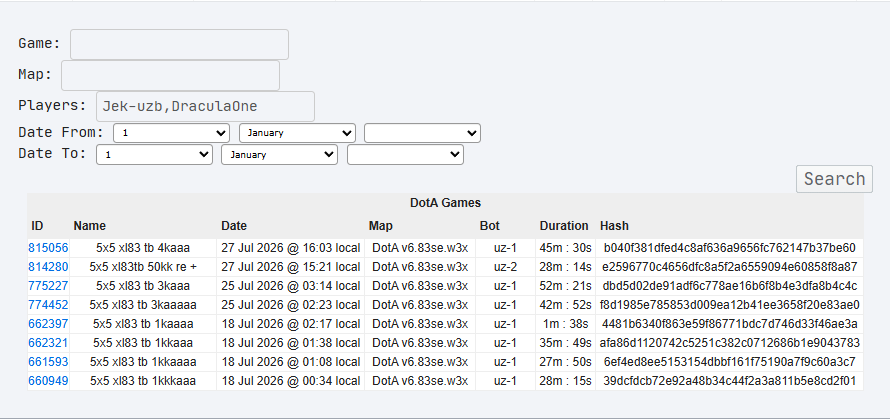Click duration 28m : 15s

coord(565,381)
